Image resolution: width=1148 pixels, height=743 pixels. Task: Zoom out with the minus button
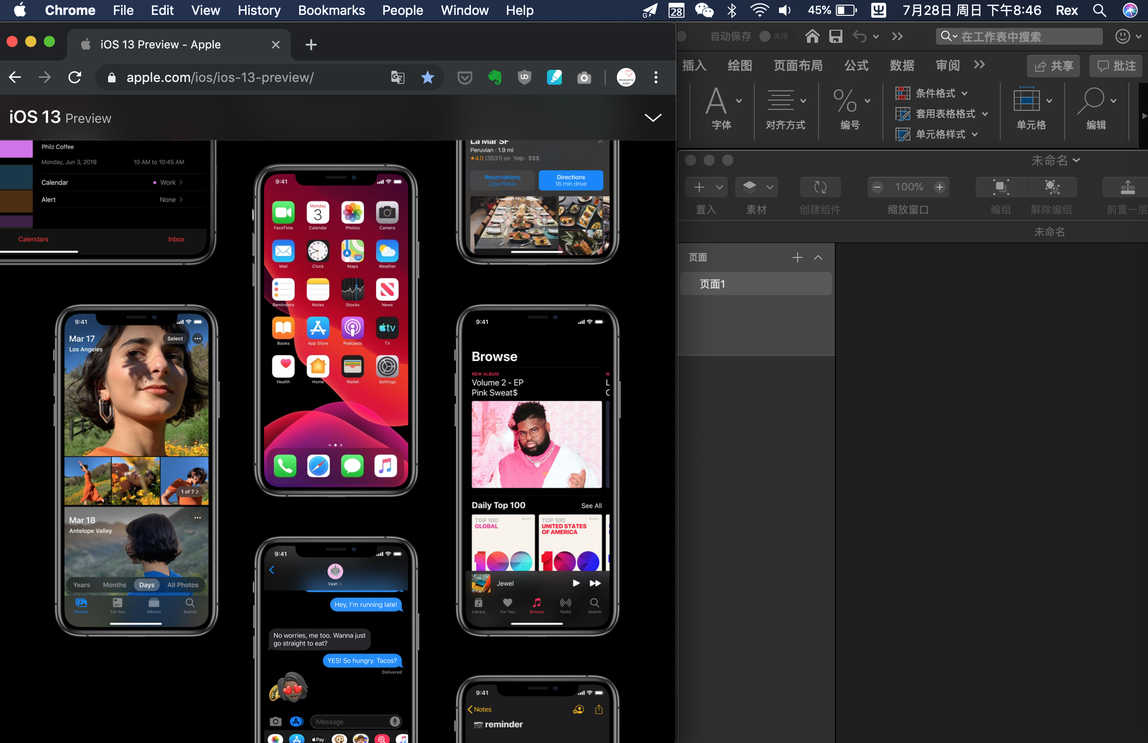click(877, 187)
